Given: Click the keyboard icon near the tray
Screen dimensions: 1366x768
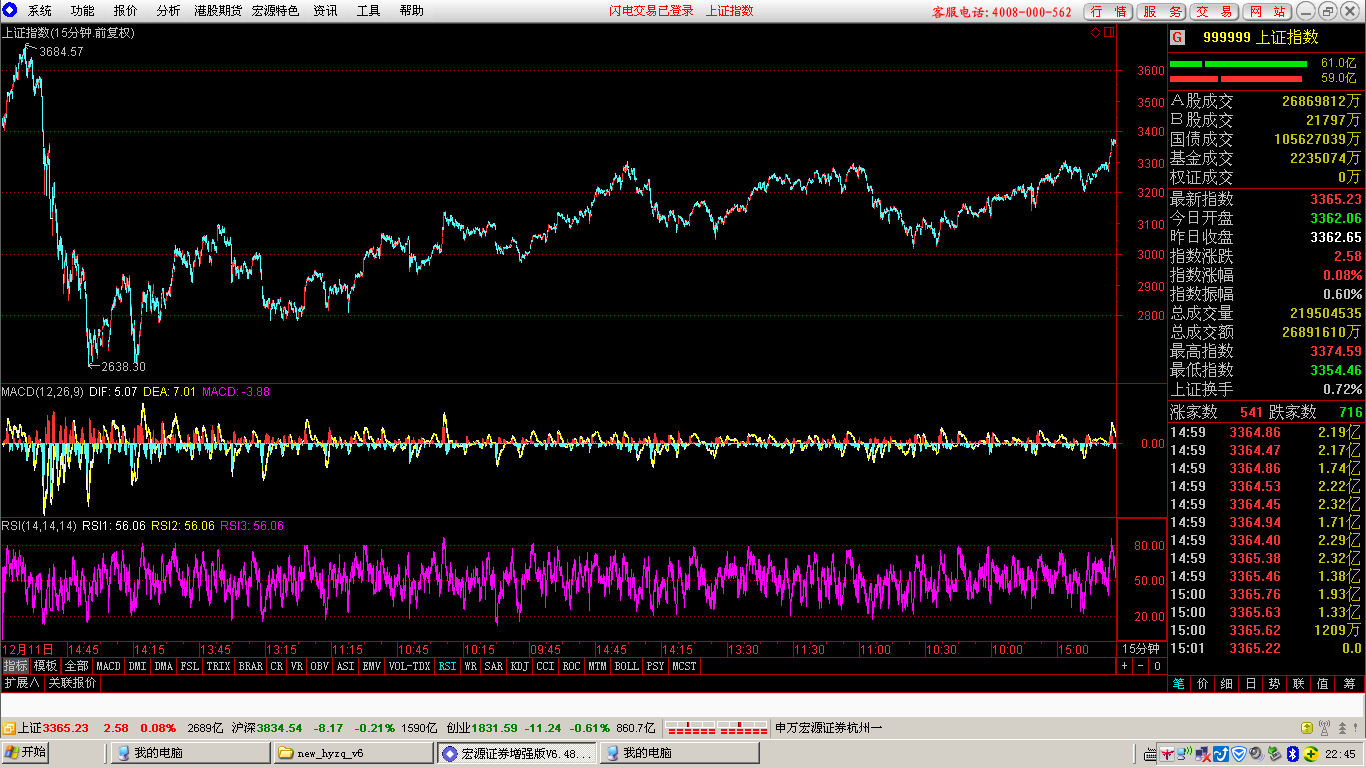Looking at the screenshot, I should [x=1150, y=753].
